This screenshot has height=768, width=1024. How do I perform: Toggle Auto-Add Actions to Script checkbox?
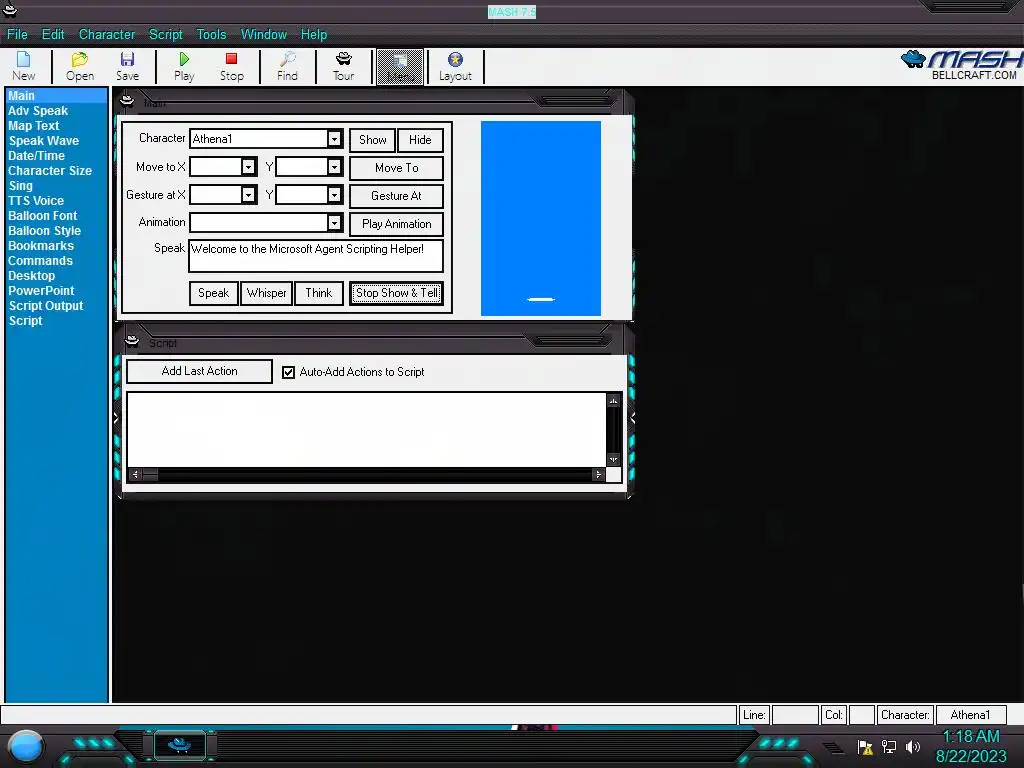tap(288, 372)
